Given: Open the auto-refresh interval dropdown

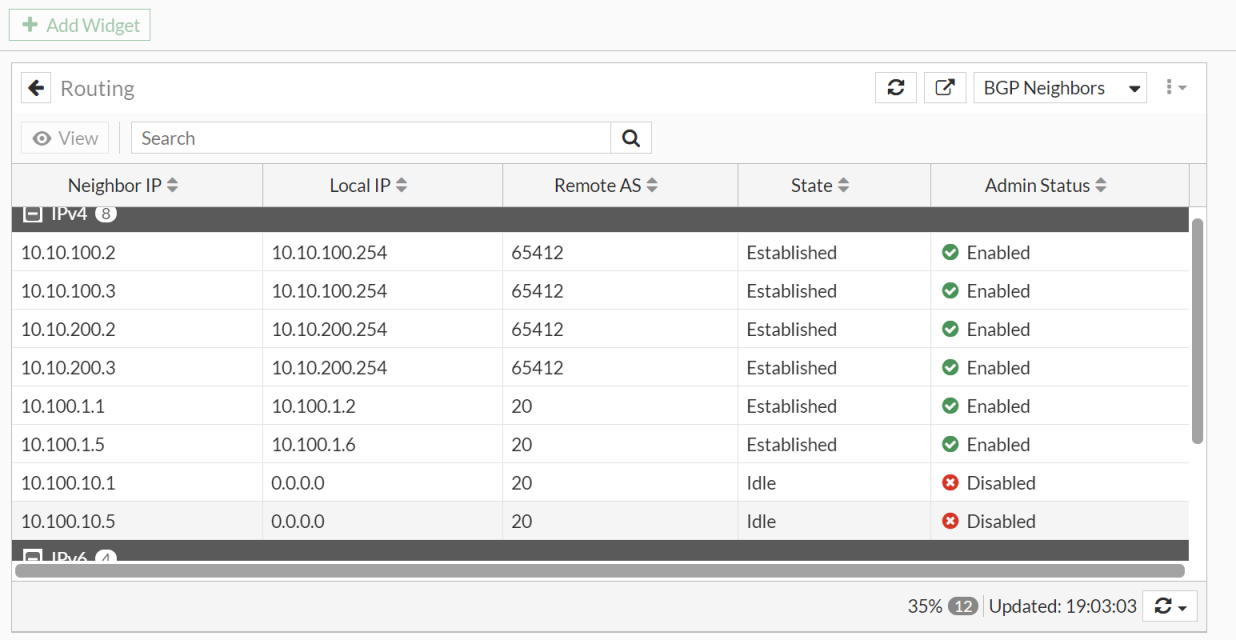Looking at the screenshot, I should click(x=1169, y=606).
